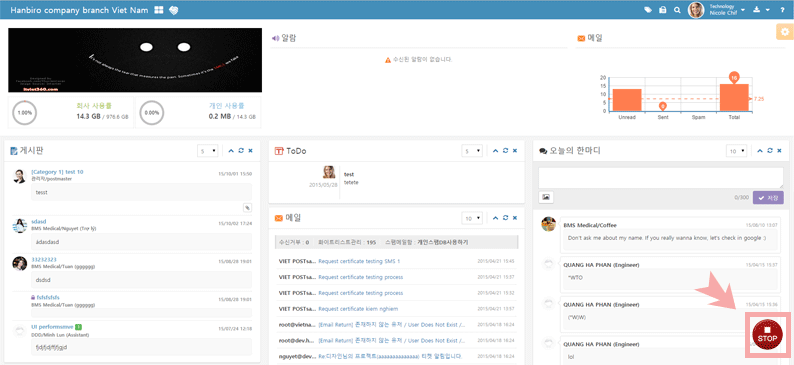Screen dimensions: 794x365
Task: Click the 게시판 panel title icon
Action: 14,151
